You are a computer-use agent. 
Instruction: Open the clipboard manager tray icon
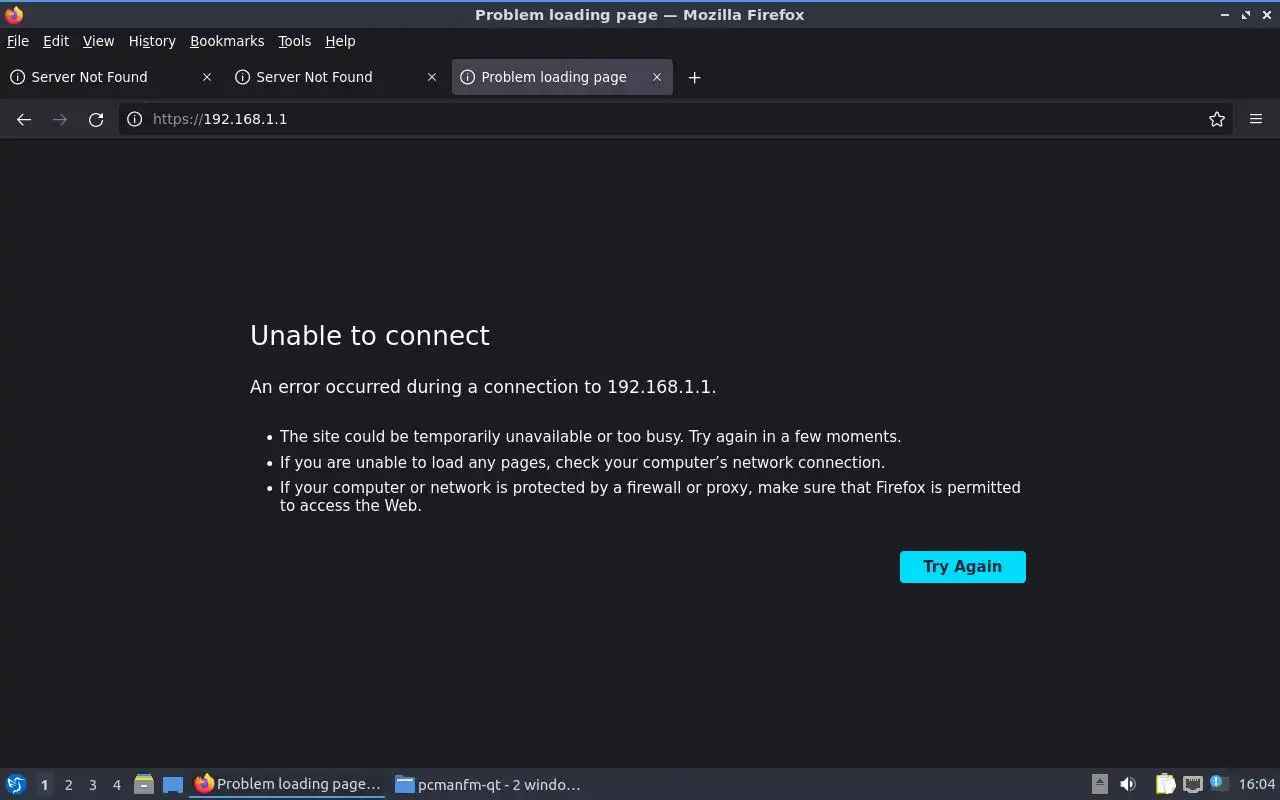1165,784
